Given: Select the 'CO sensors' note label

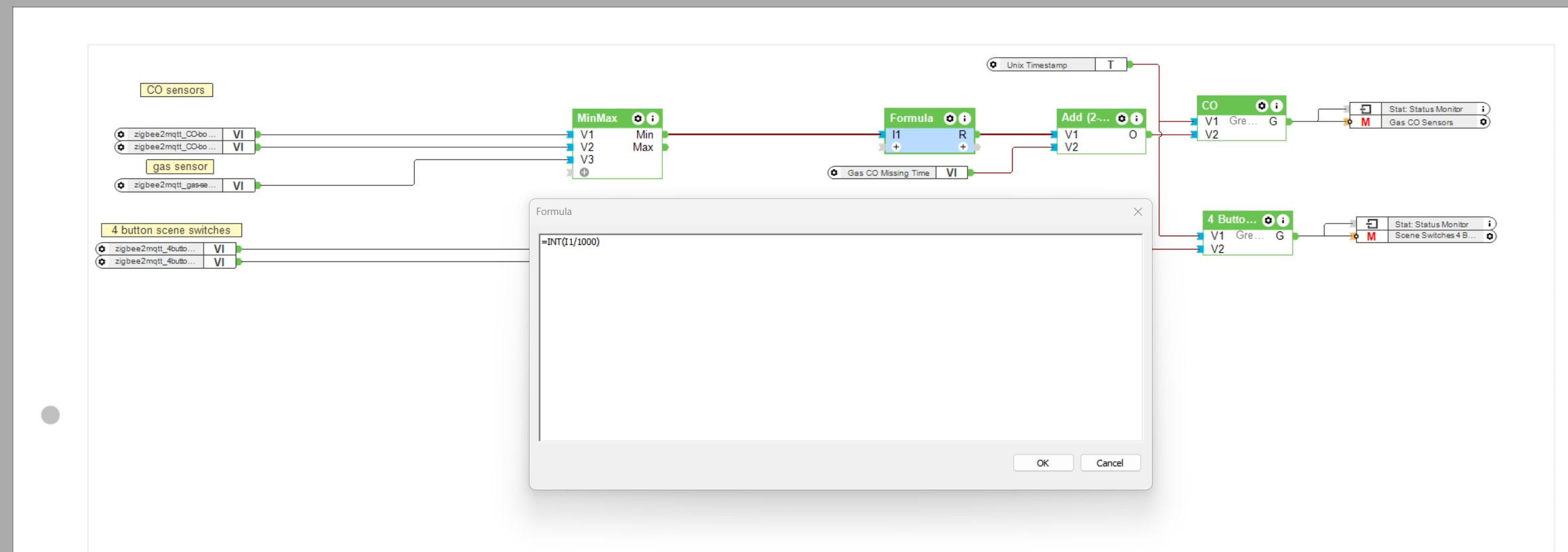Looking at the screenshot, I should tap(177, 90).
